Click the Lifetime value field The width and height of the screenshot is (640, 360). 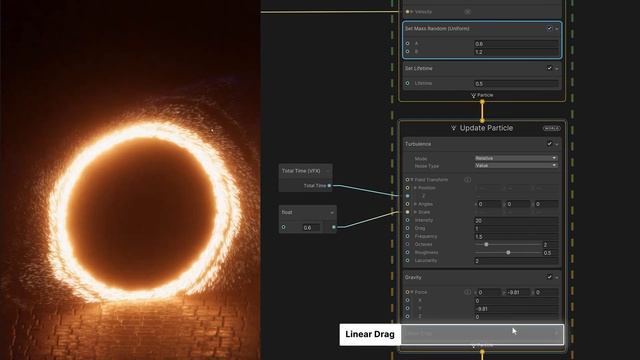[516, 83]
